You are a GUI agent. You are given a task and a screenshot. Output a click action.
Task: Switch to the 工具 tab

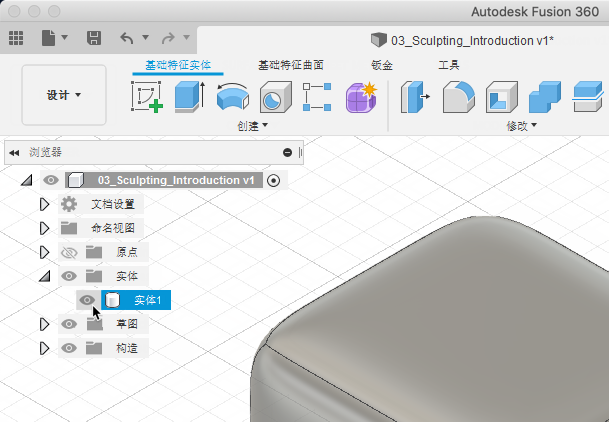449,65
